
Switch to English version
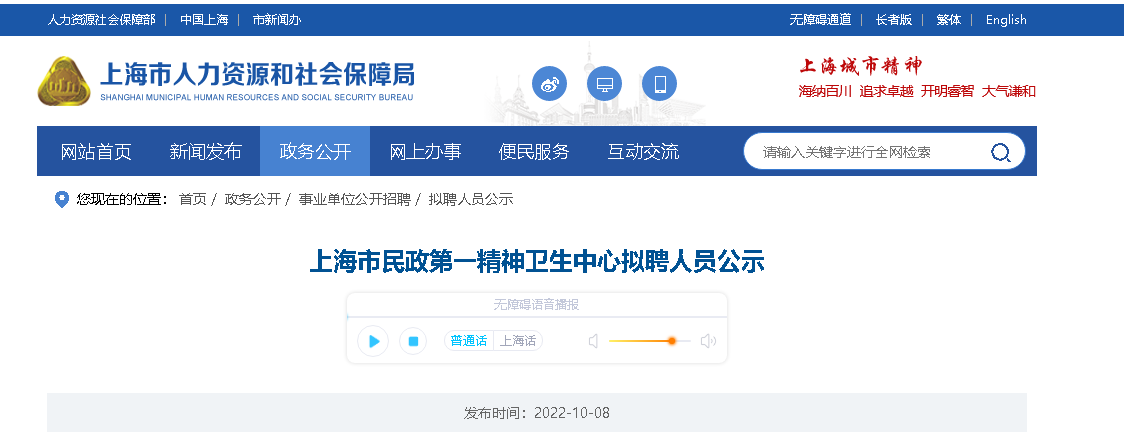[1006, 20]
